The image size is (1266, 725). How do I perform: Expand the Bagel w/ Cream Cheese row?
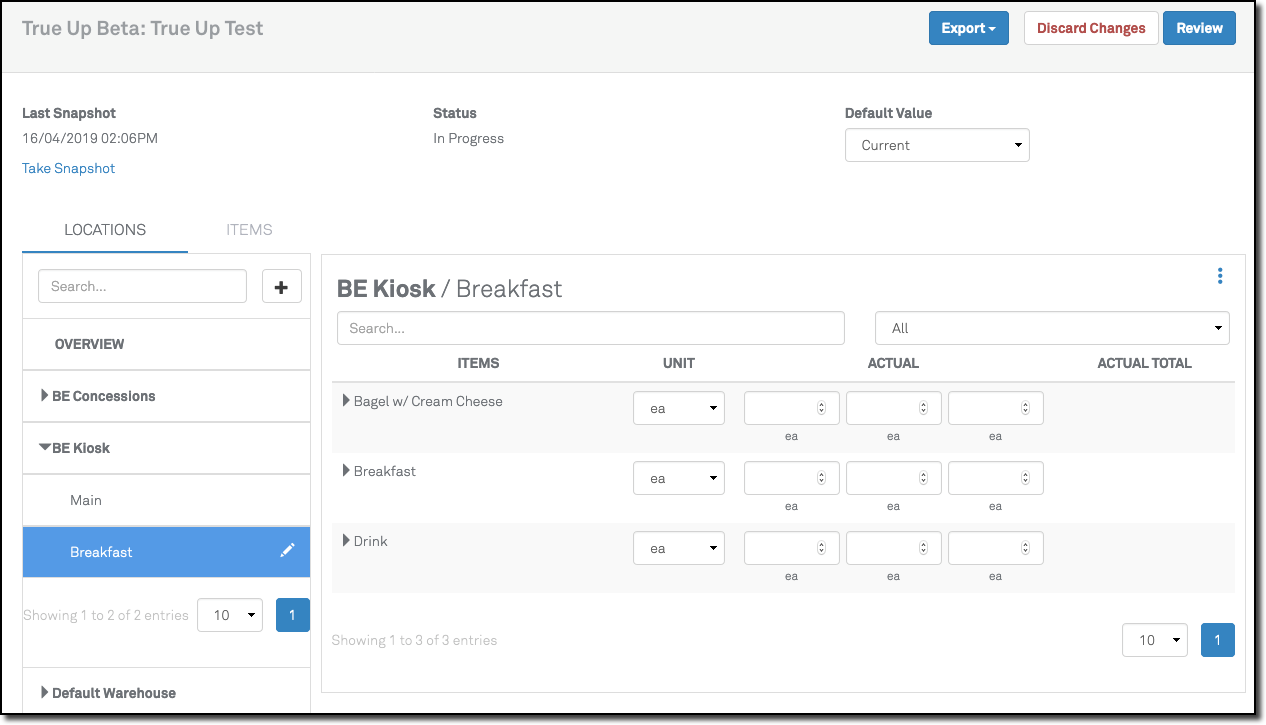tap(346, 401)
